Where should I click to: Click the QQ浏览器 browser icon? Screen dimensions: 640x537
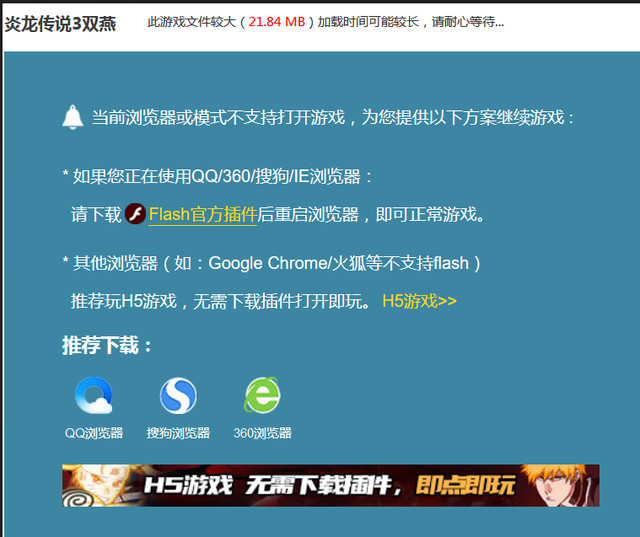93,395
